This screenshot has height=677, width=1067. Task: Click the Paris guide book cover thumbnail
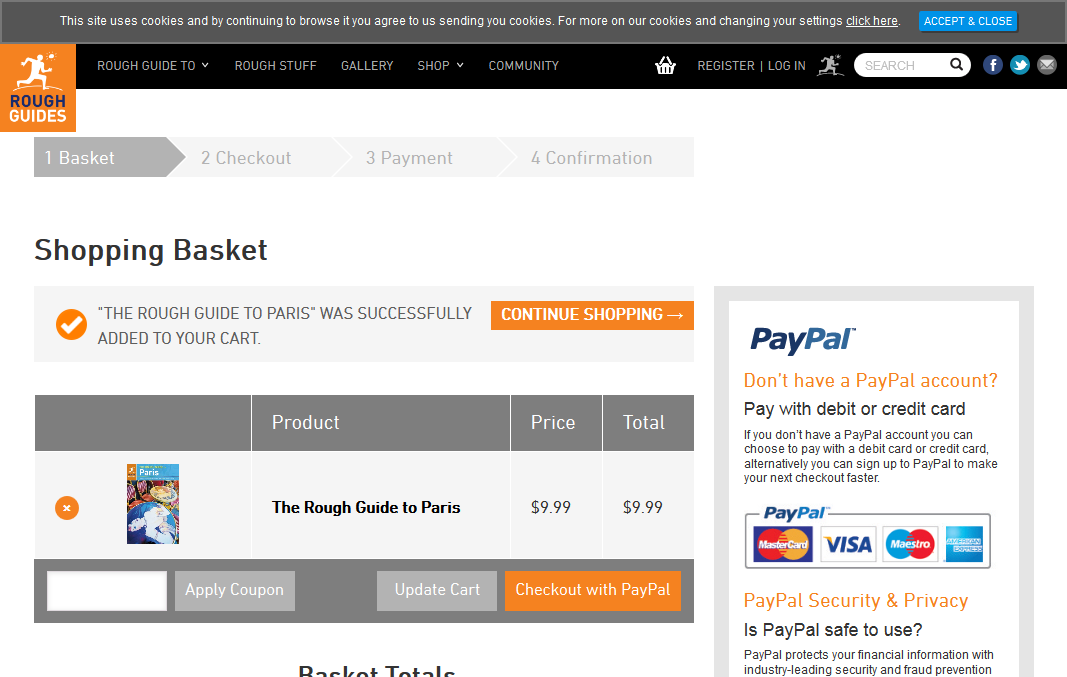[x=153, y=504]
